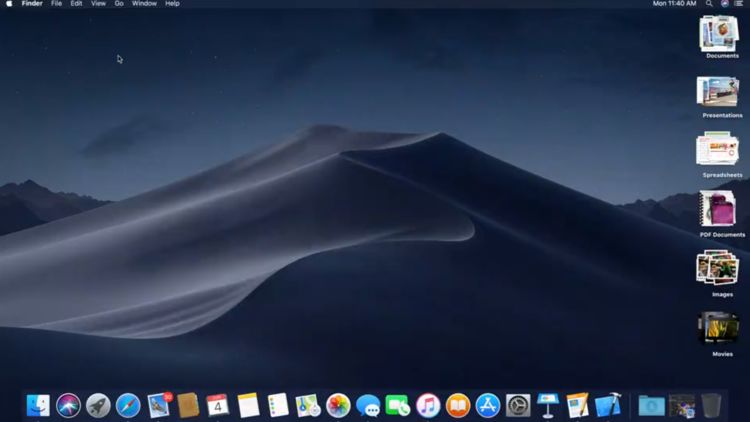Open the View menu
Screen dimensions: 750x422
(99, 4)
